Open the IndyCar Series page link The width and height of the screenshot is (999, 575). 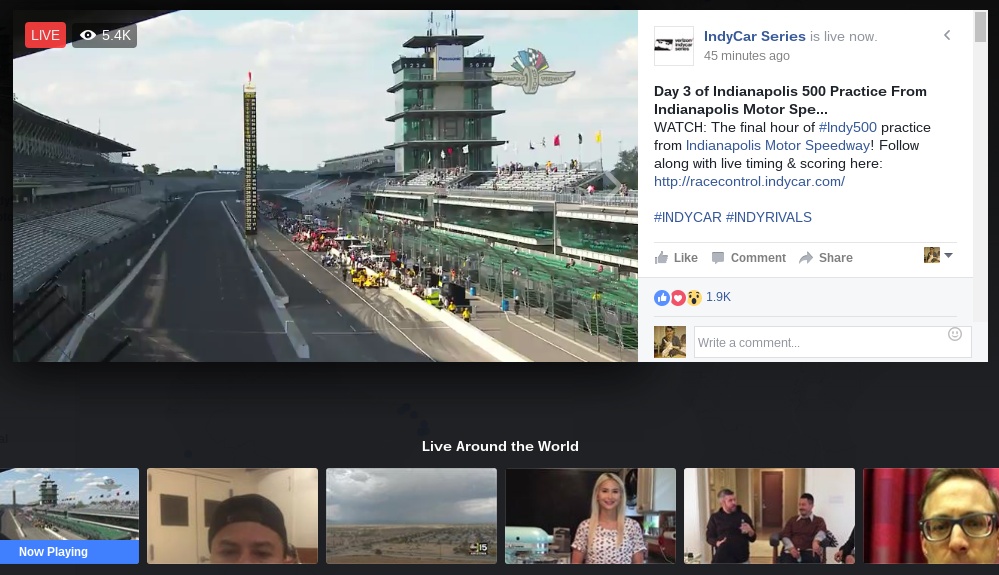click(x=754, y=36)
